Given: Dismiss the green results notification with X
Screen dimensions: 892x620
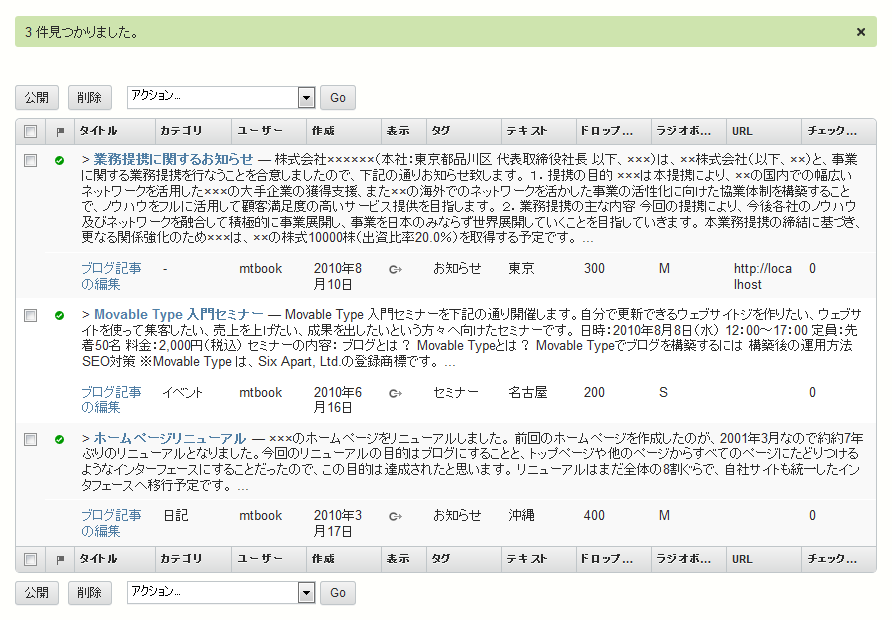Looking at the screenshot, I should pos(861,32).
